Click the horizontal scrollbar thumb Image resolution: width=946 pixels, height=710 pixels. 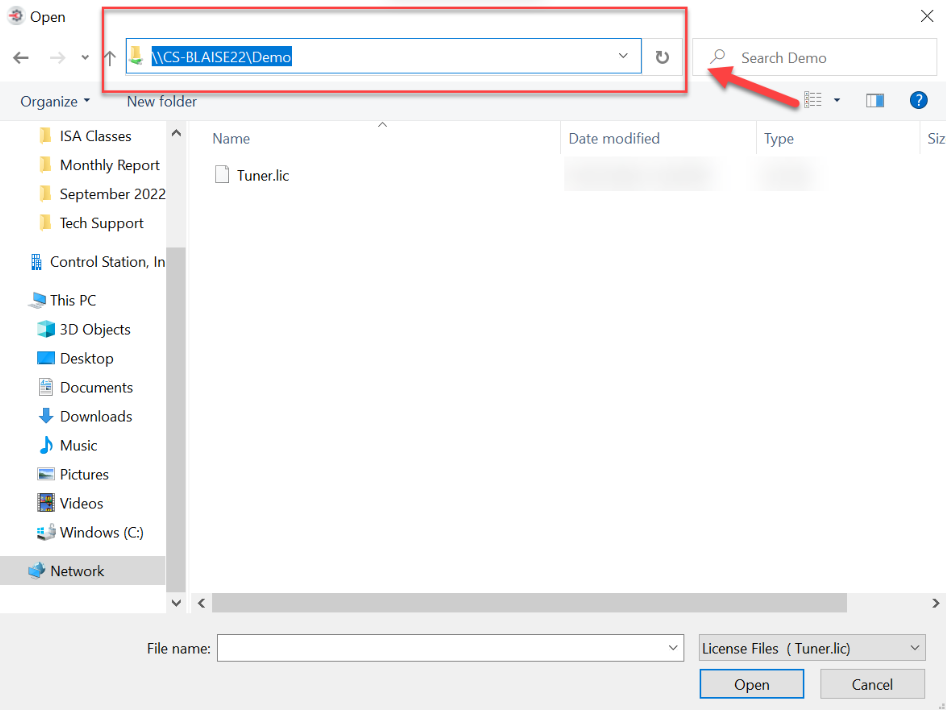pyautogui.click(x=529, y=603)
